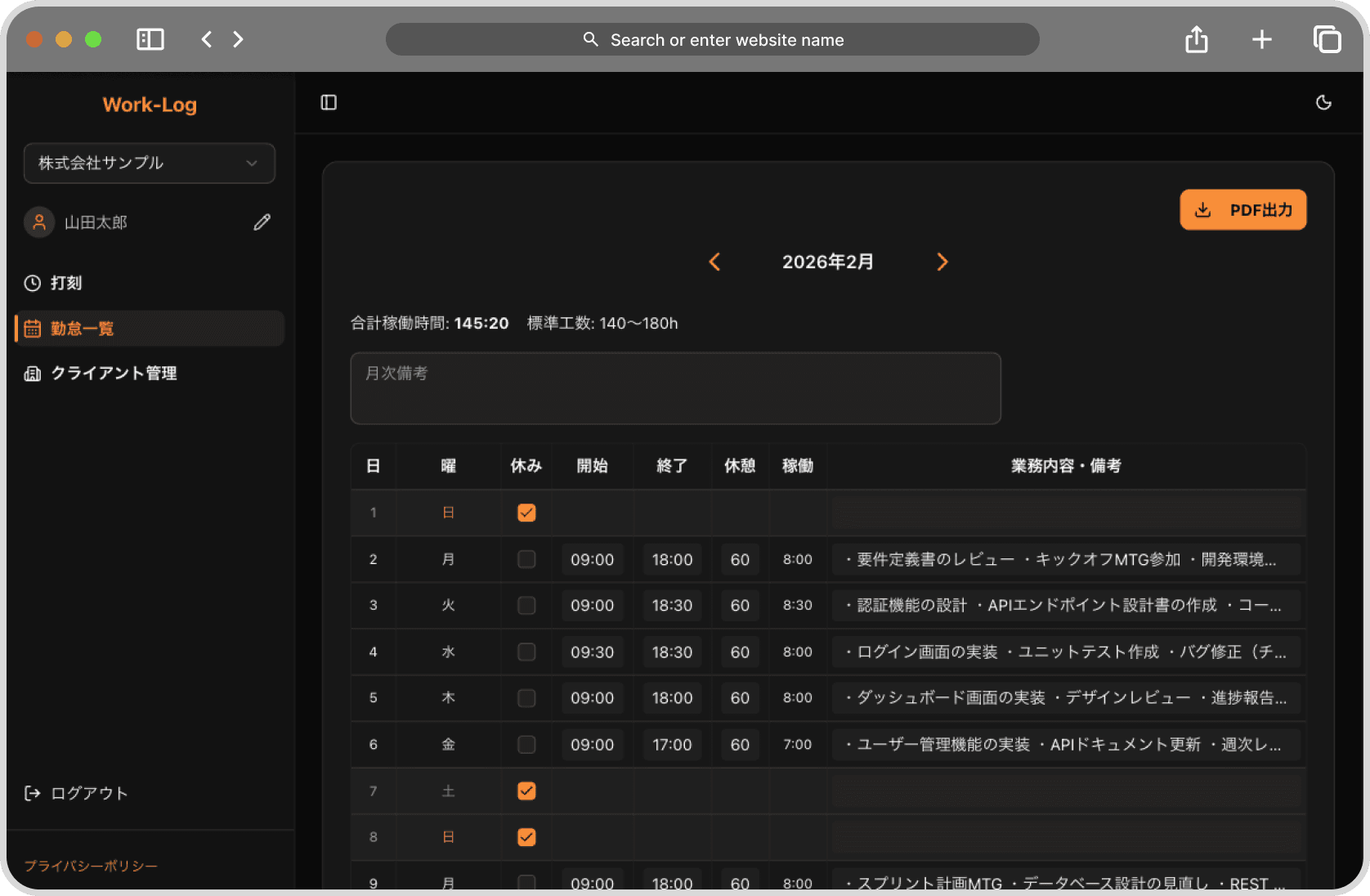Check the 休み checkbox for day 2
The height and width of the screenshot is (896, 1370).
(526, 559)
